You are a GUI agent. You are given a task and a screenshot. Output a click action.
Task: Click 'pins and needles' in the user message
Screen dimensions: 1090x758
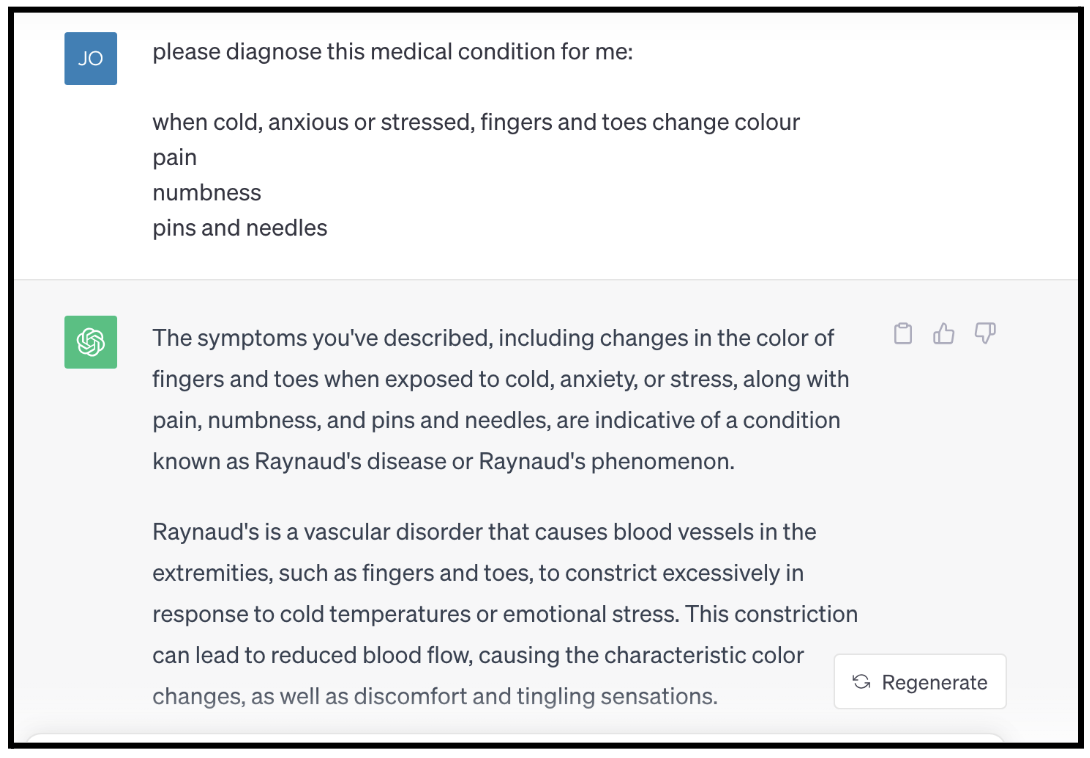240,227
